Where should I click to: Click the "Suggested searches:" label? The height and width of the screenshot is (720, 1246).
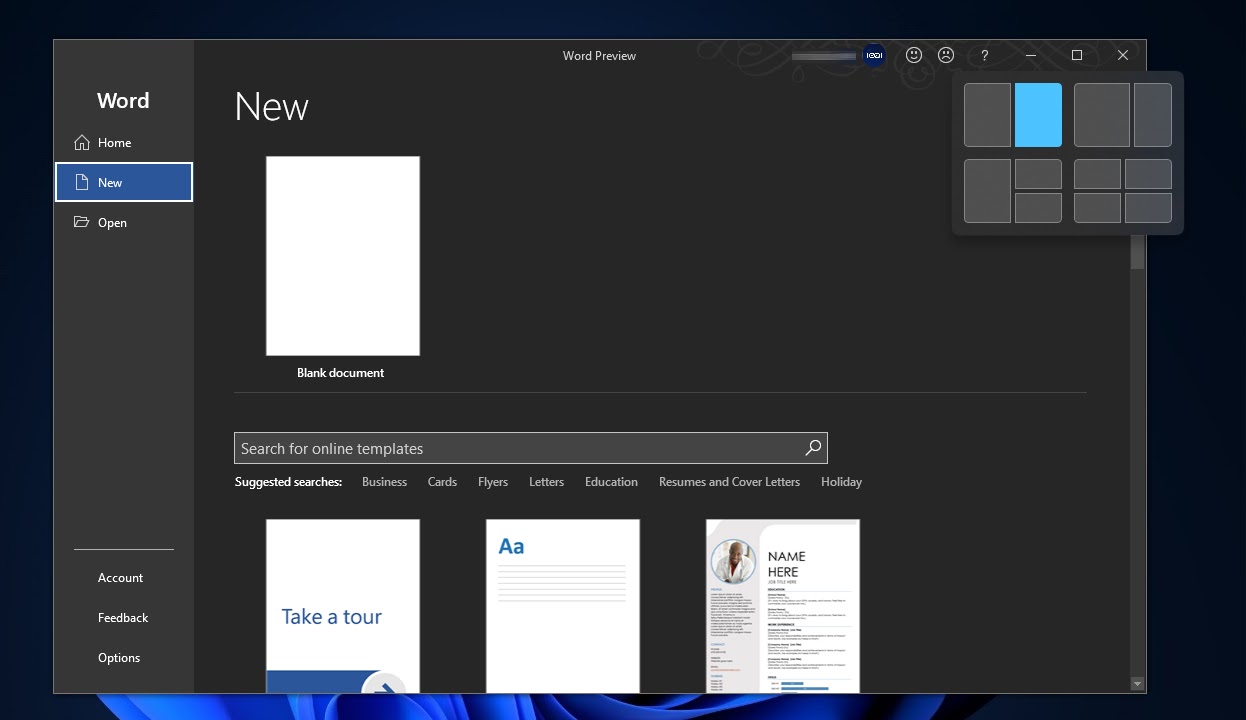288,482
